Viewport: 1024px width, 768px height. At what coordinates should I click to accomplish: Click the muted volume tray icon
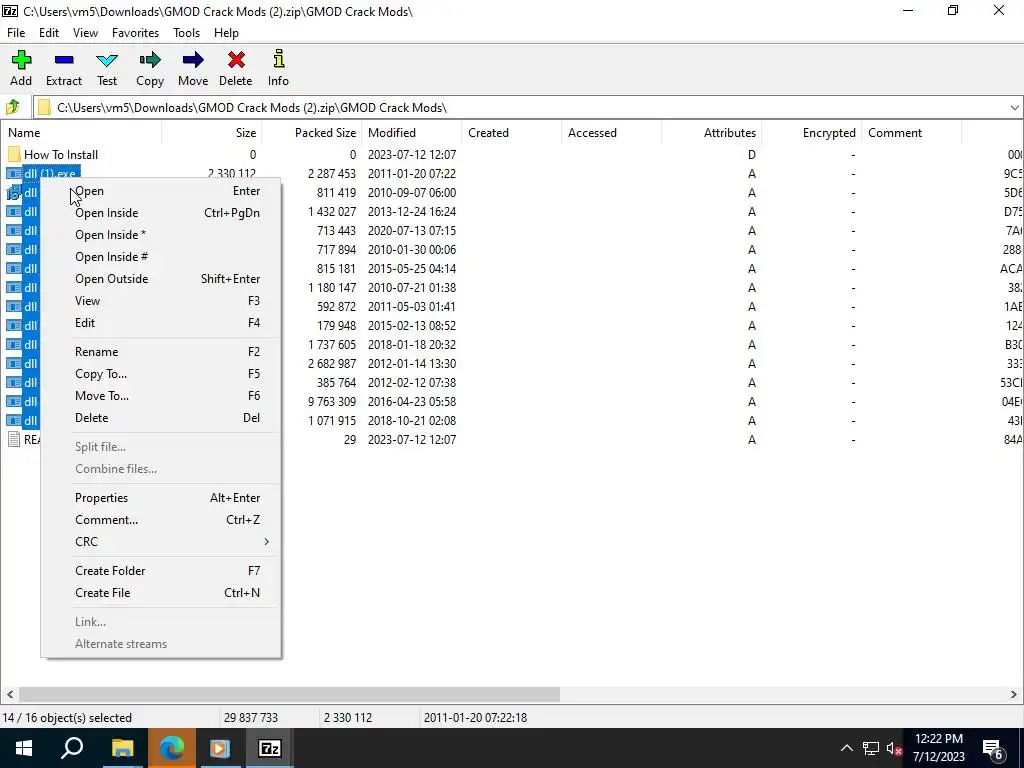click(894, 748)
